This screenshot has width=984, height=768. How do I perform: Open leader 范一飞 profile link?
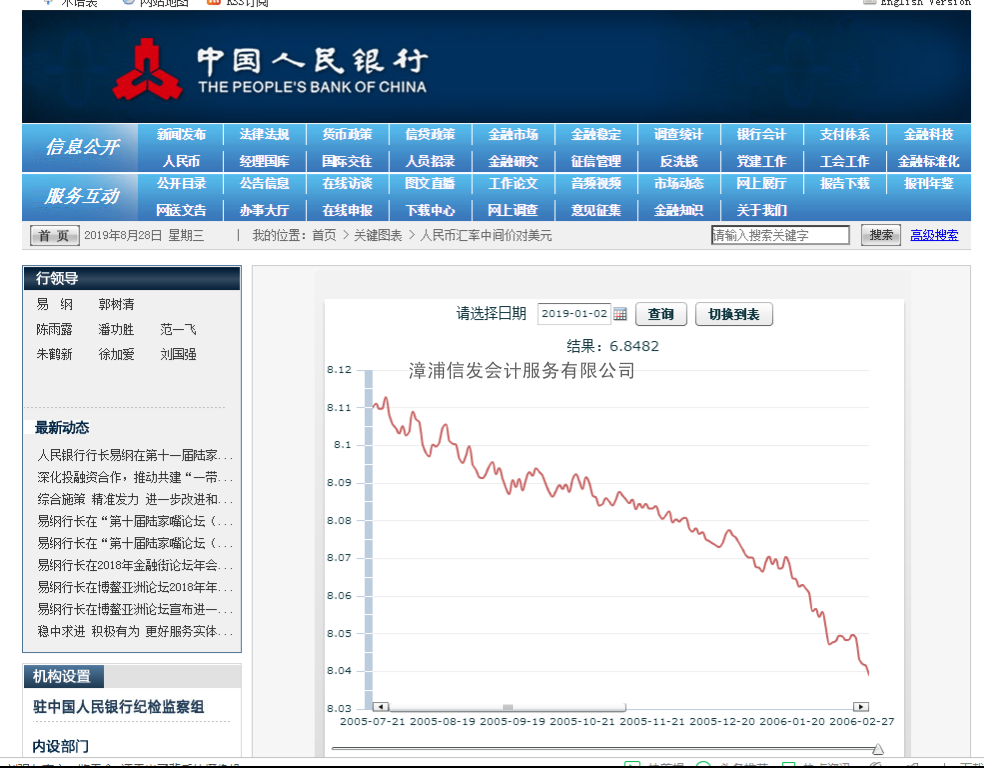tap(178, 329)
